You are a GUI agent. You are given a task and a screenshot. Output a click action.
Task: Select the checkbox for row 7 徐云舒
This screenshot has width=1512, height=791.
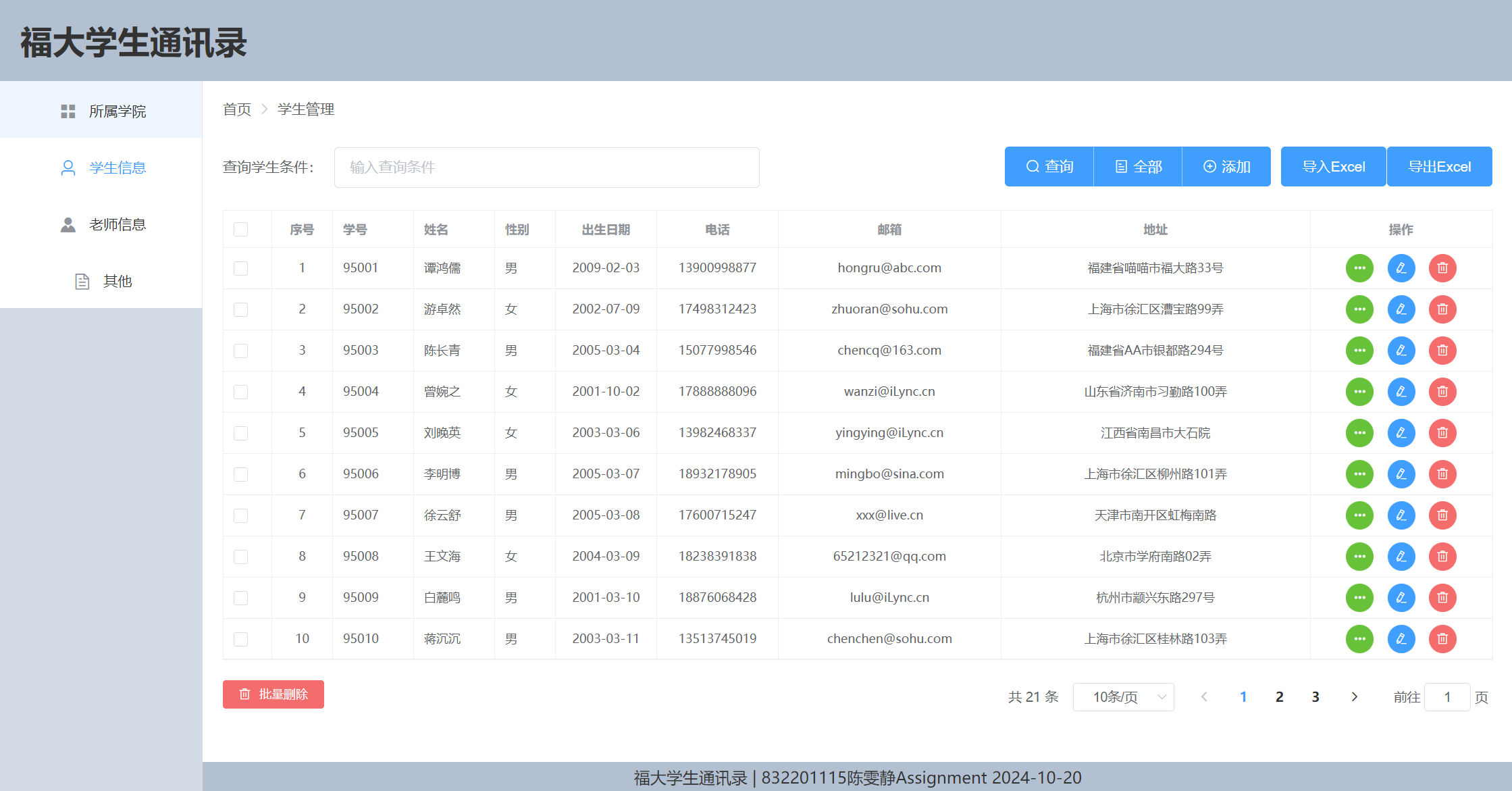click(240, 515)
